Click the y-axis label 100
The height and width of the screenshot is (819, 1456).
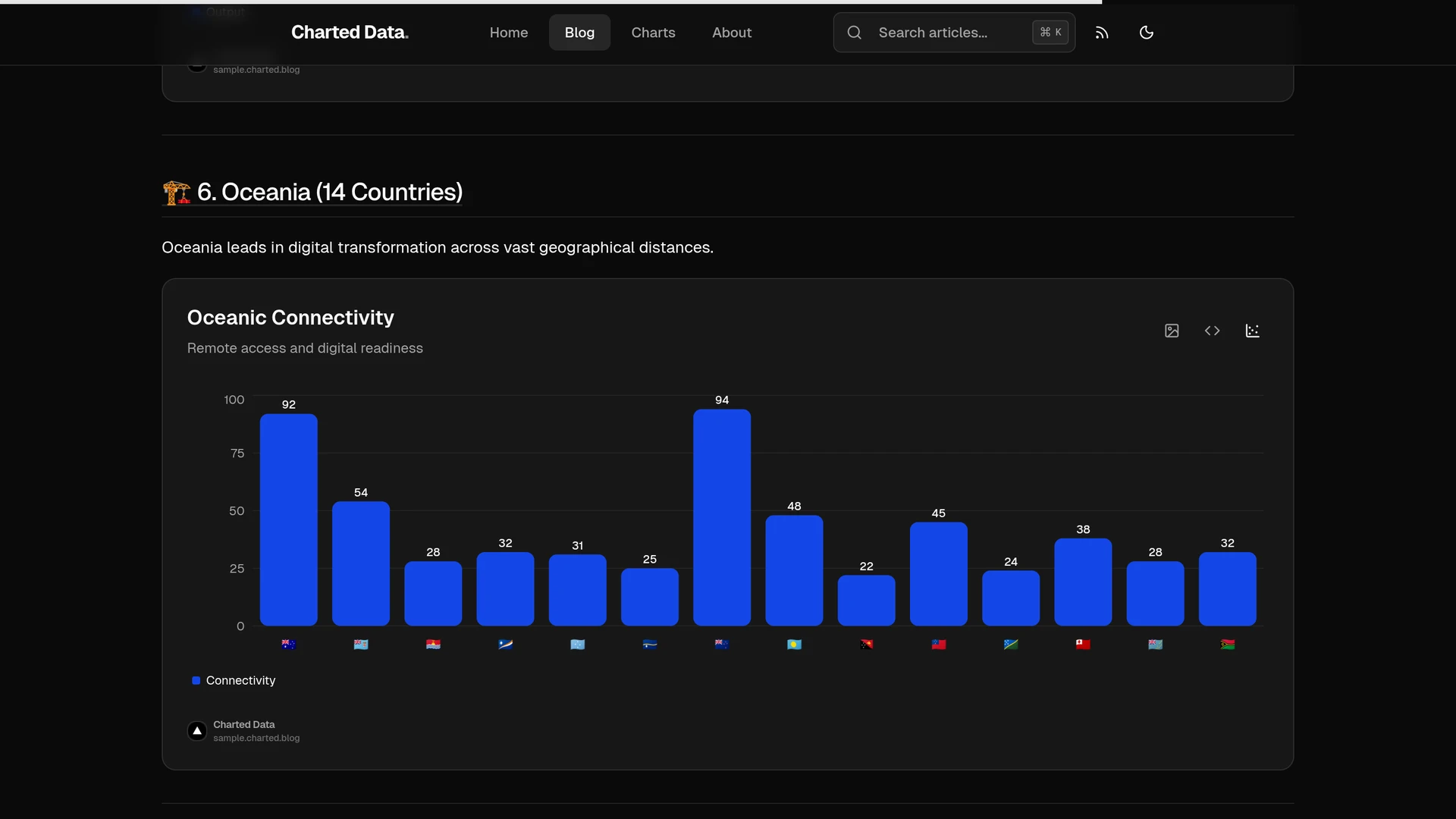tap(234, 400)
